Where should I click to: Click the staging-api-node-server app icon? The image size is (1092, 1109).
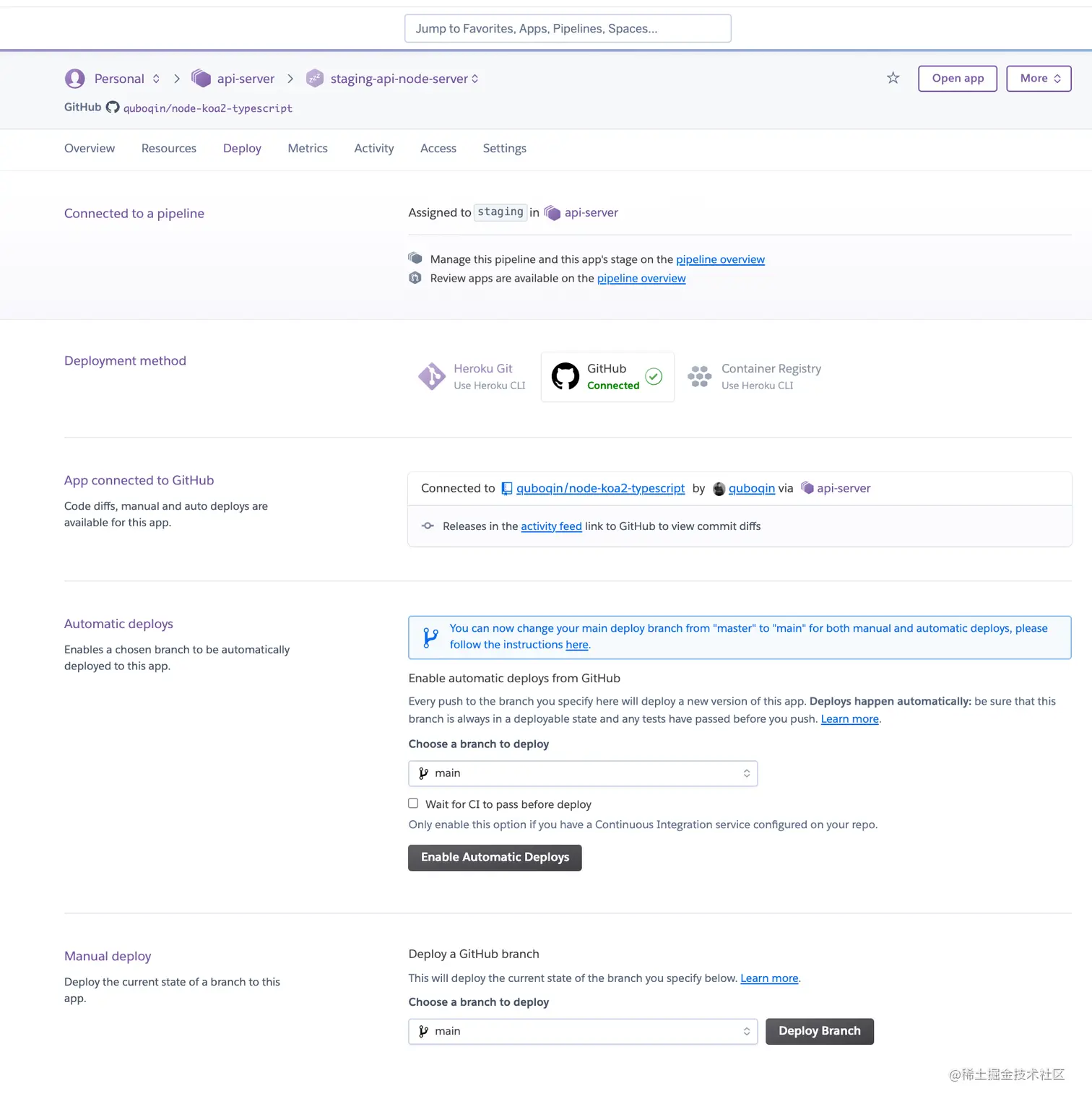(x=315, y=78)
